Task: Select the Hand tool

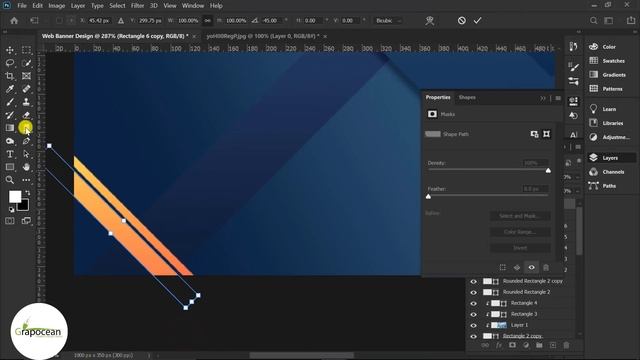Action: [26, 167]
